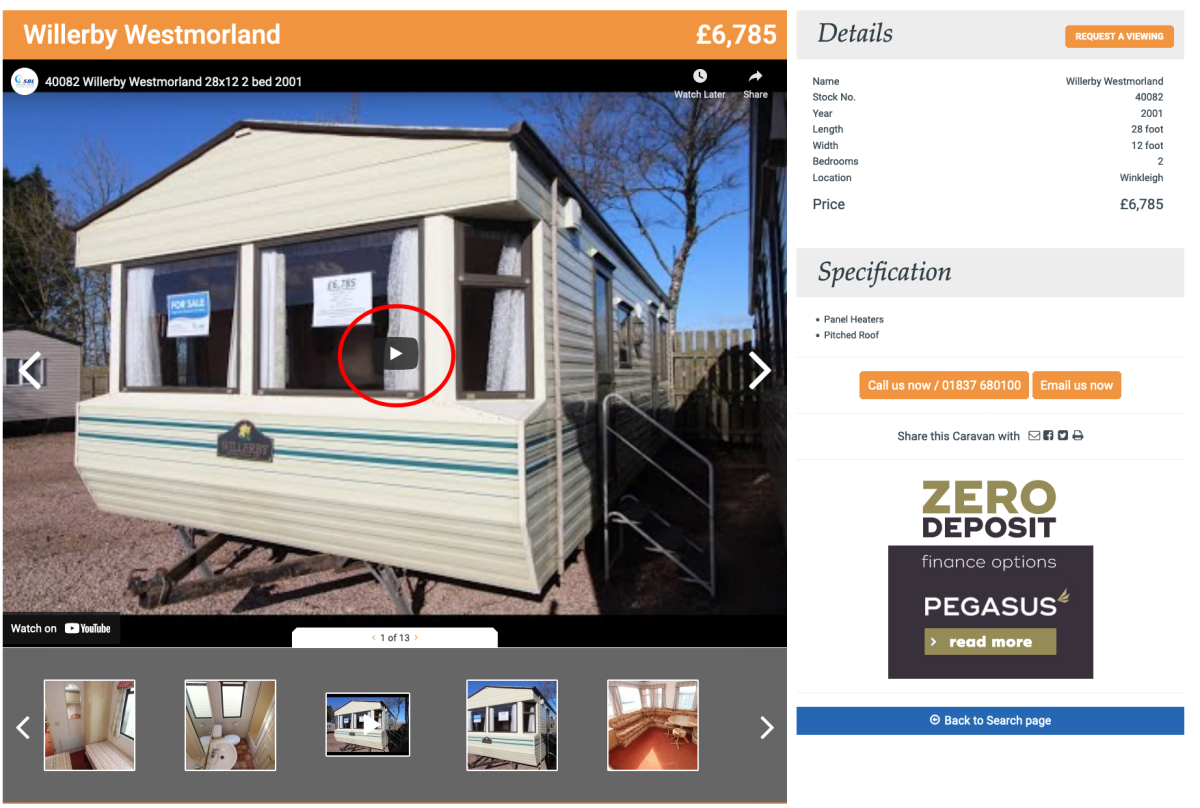1200x808 pixels.
Task: Click Call us now / 01837 680100
Action: click(x=944, y=385)
